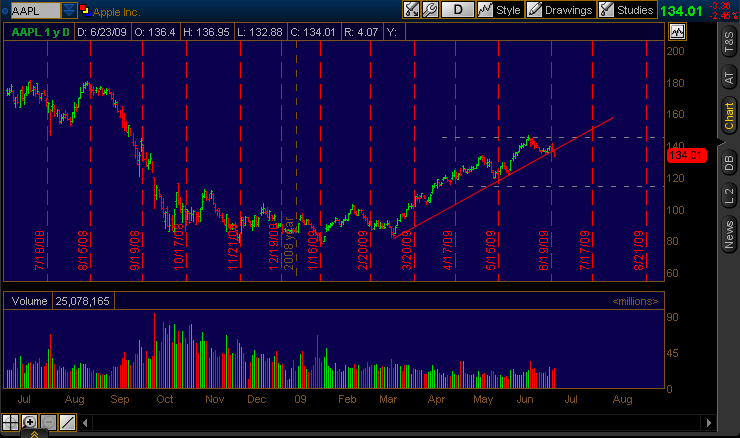Open the Drawings menu
Image resolution: width=740 pixels, height=438 pixels.
coord(560,10)
